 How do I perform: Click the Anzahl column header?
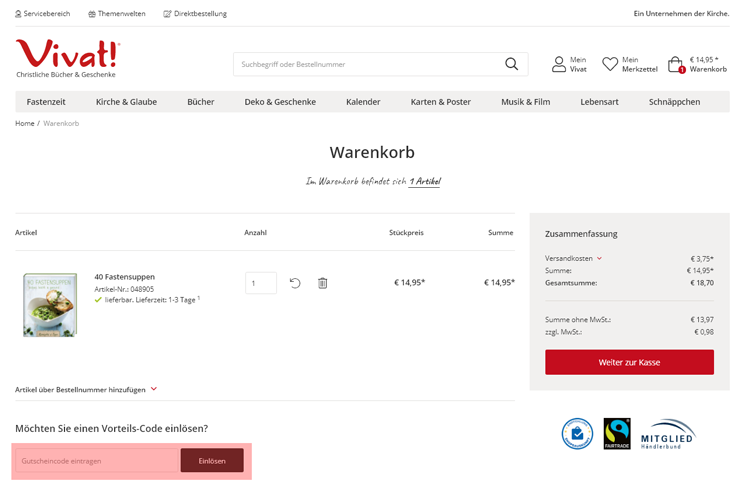(255, 232)
